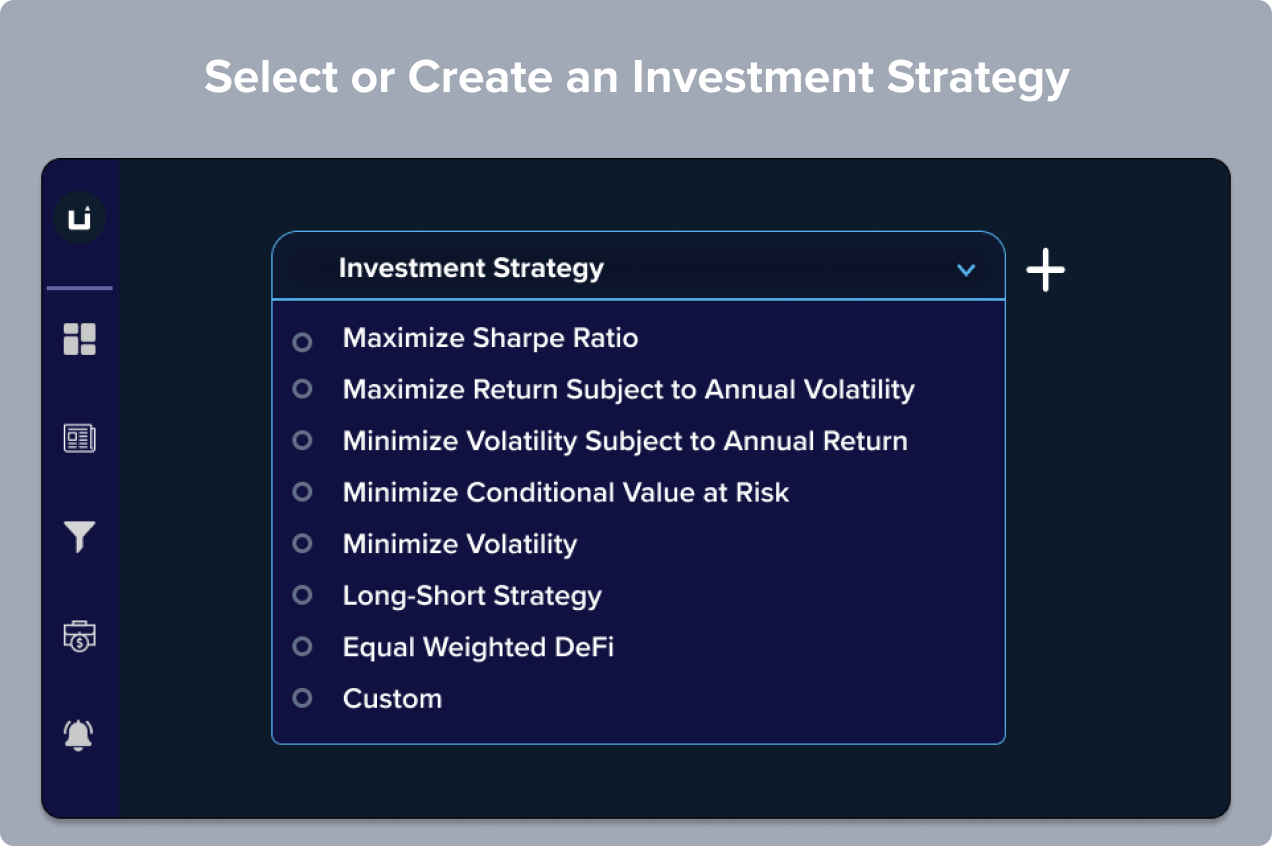
Task: Choose Minimize Conditional Value at Risk
Action: tap(566, 492)
